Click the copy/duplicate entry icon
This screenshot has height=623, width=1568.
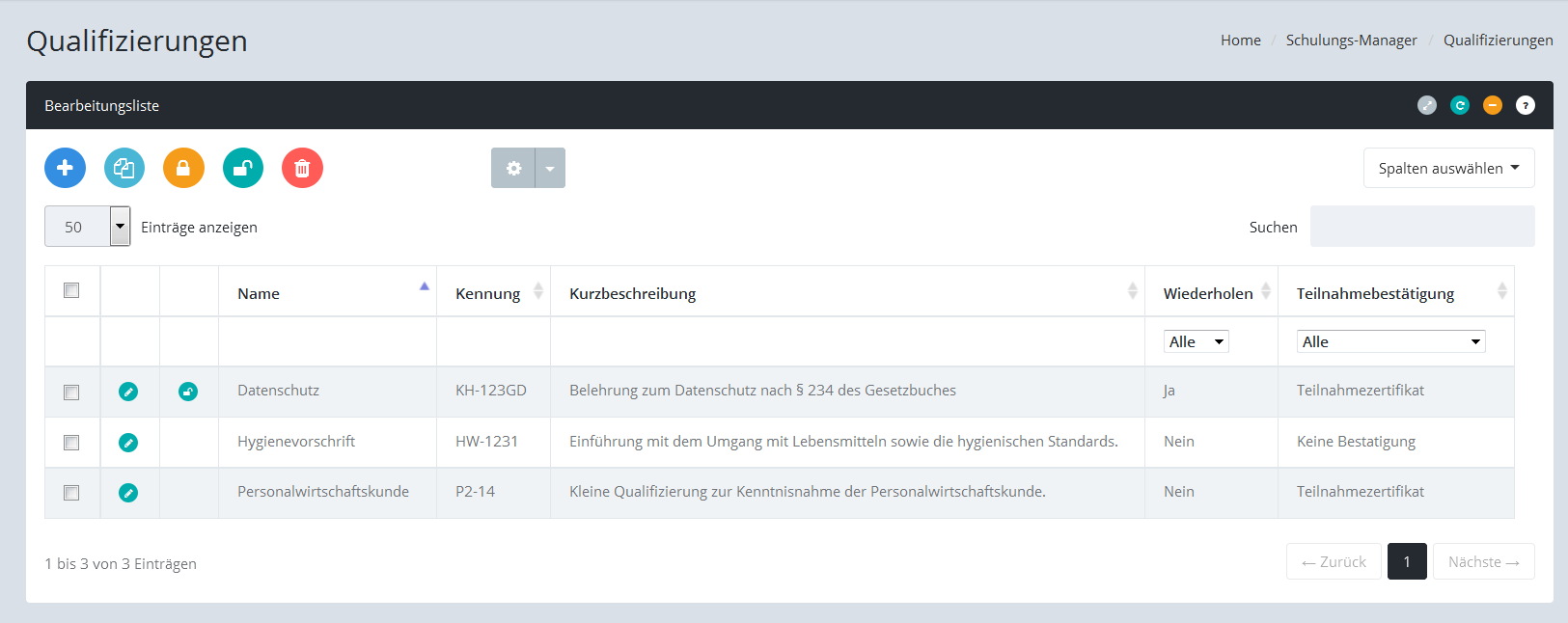[x=124, y=168]
